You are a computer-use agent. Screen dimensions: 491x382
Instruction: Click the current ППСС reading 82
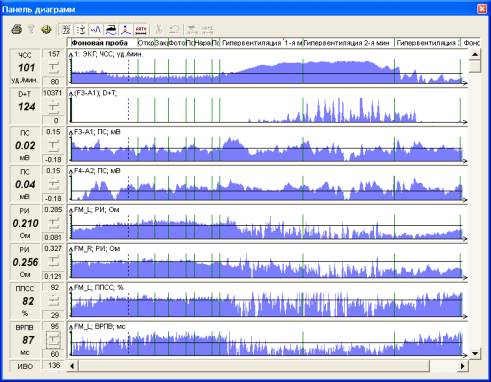pyautogui.click(x=28, y=301)
